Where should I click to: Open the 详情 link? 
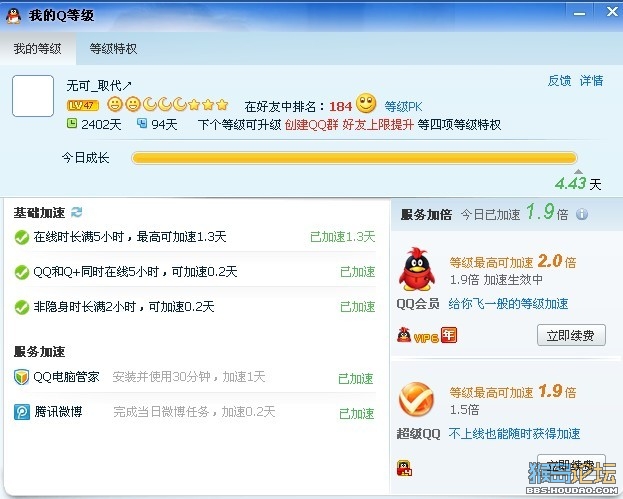(x=591, y=81)
